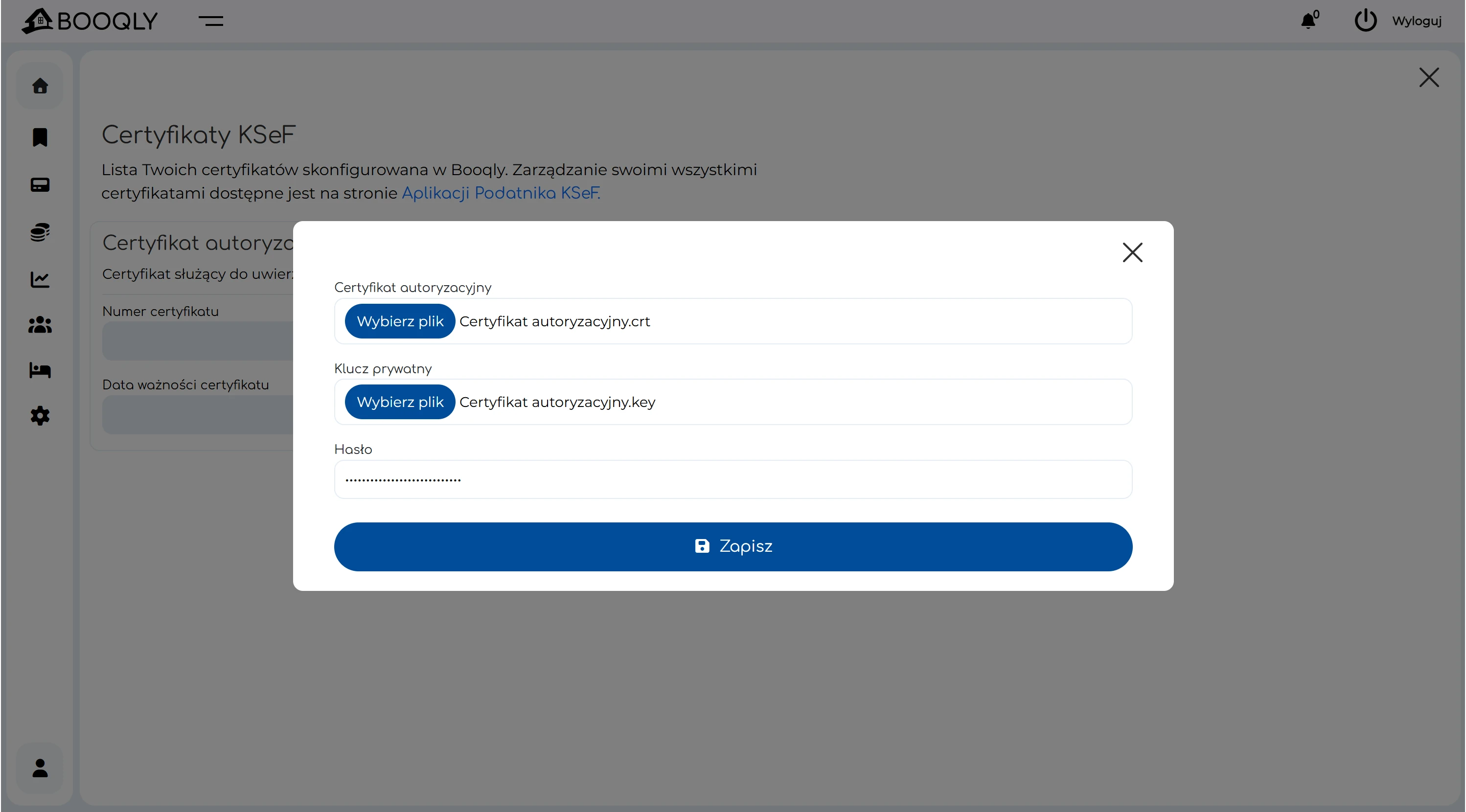This screenshot has height=812, width=1466.
Task: Open the guests group sidebar icon
Action: click(x=40, y=325)
